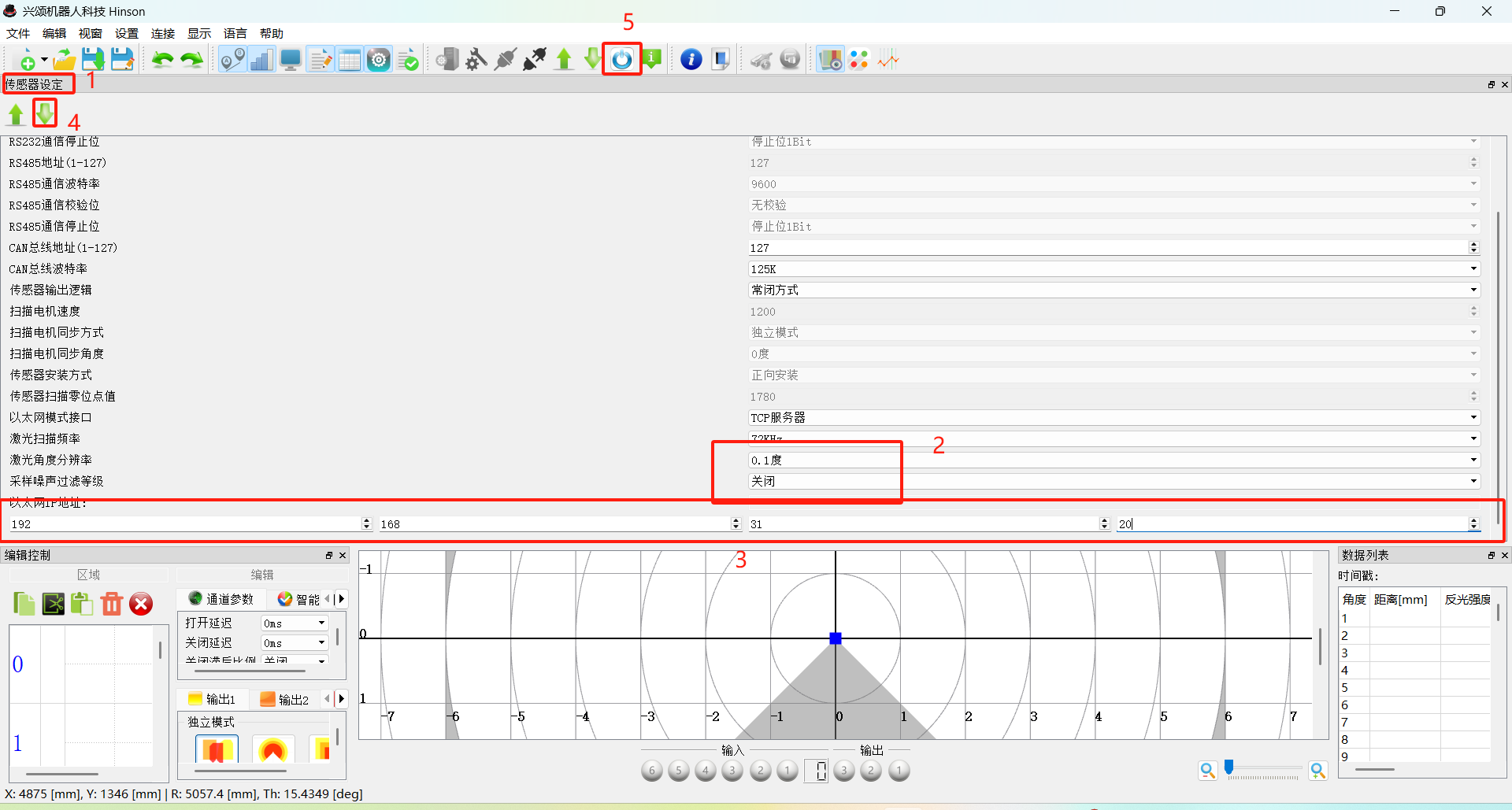1512x810 pixels.
Task: Click the copy region icon in edit control
Action: coord(24,604)
